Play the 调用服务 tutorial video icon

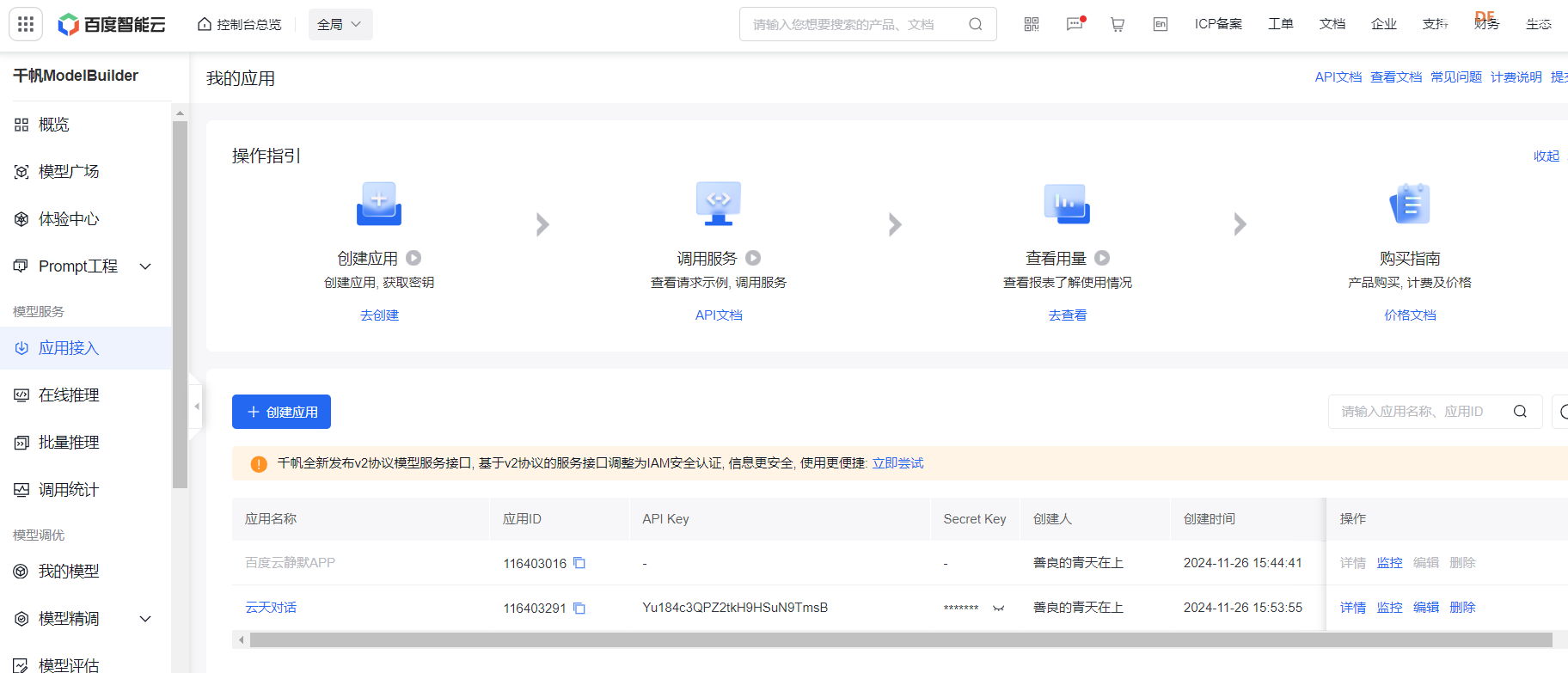(753, 258)
